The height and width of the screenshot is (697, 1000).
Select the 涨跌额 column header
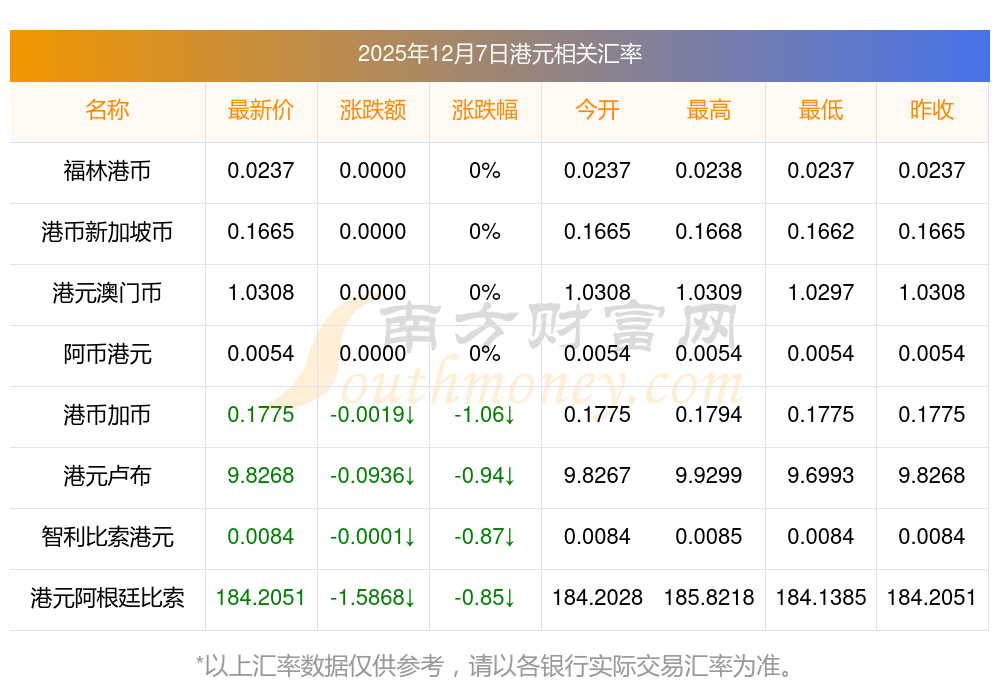(x=373, y=110)
